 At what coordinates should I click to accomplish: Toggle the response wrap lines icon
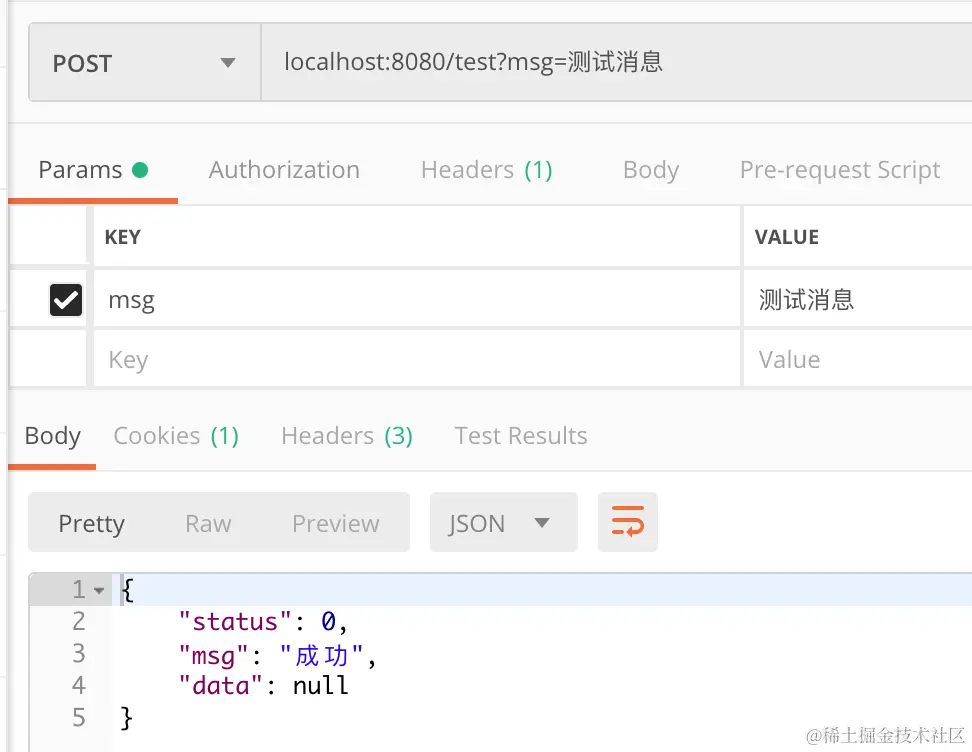coord(628,522)
